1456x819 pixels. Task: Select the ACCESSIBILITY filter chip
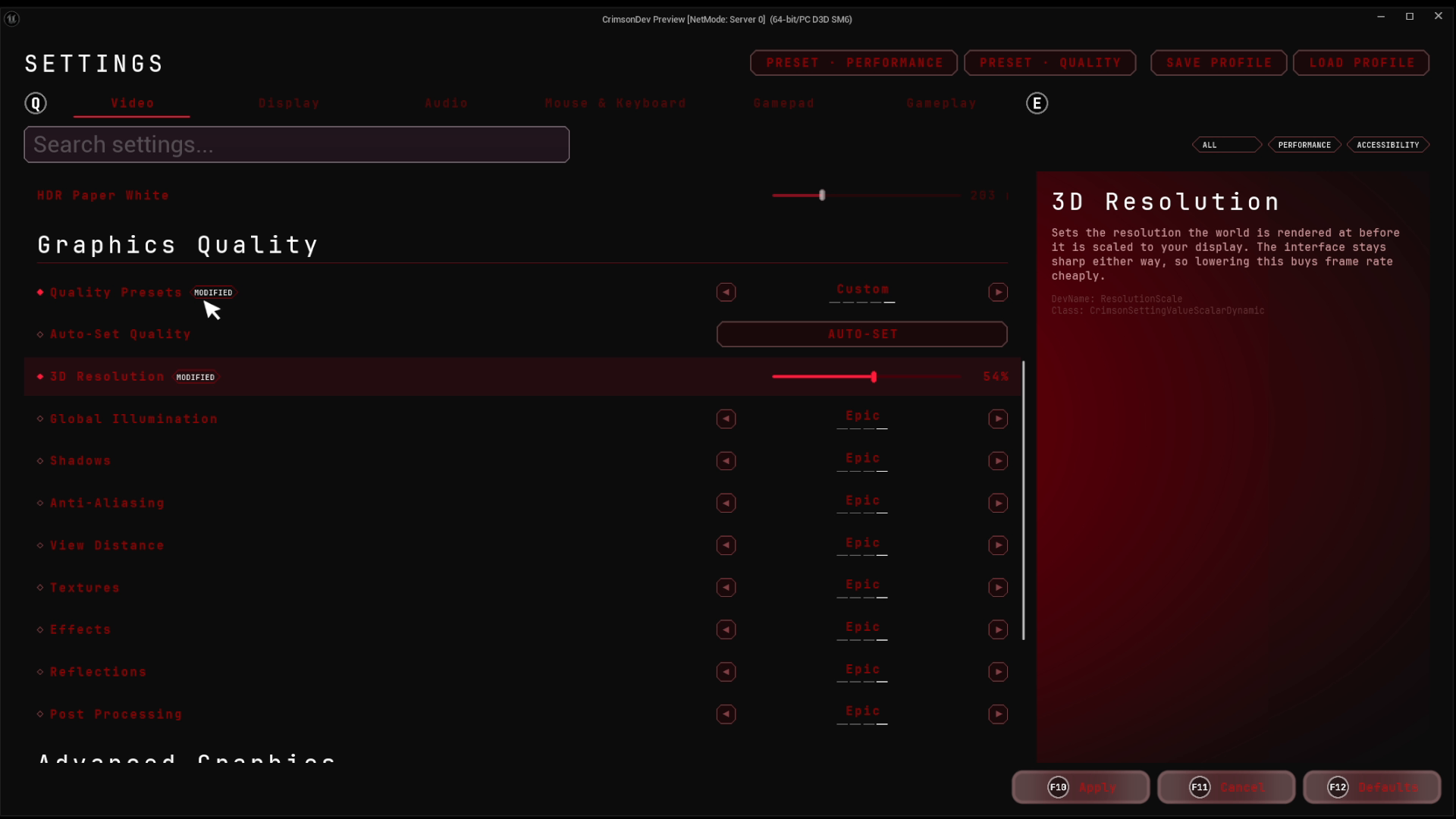[1388, 145]
